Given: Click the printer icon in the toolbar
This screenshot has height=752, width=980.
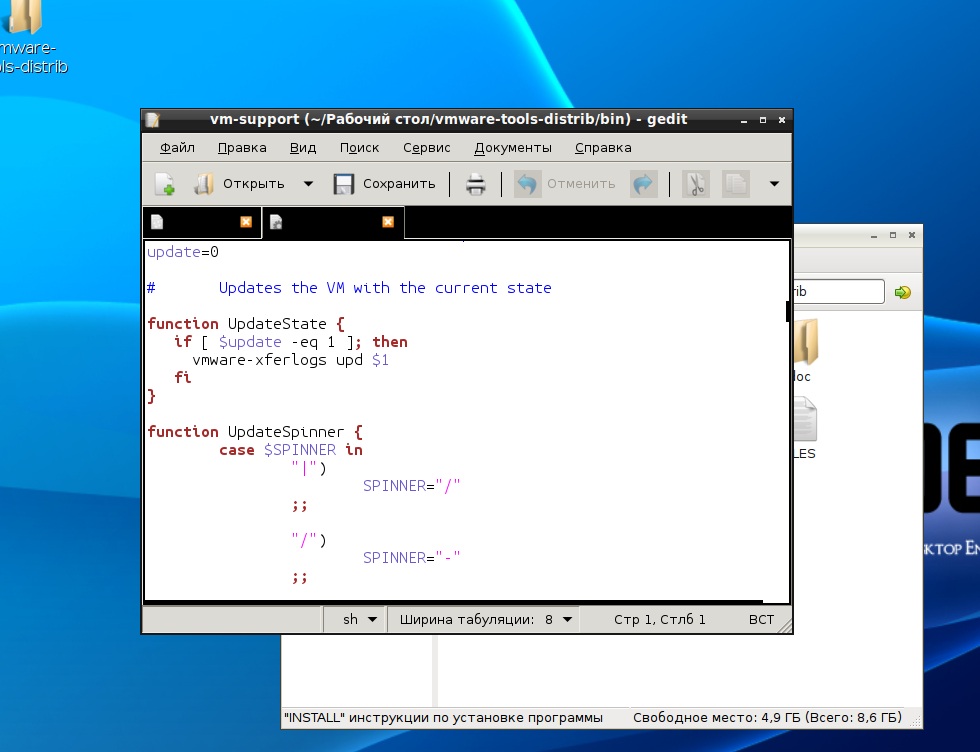Looking at the screenshot, I should [476, 184].
